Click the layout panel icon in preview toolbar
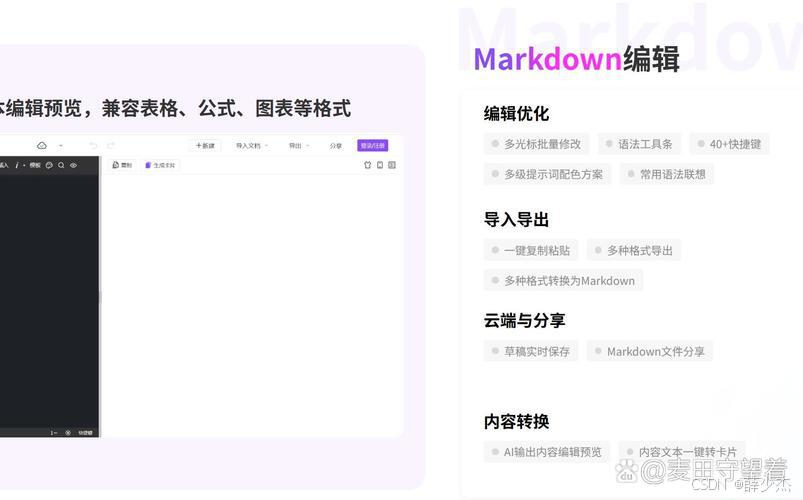This screenshot has height=500, width=803. [x=392, y=165]
